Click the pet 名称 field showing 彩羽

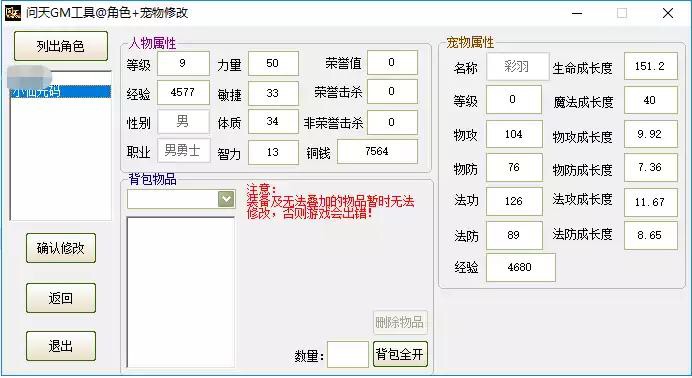pyautogui.click(x=518, y=67)
